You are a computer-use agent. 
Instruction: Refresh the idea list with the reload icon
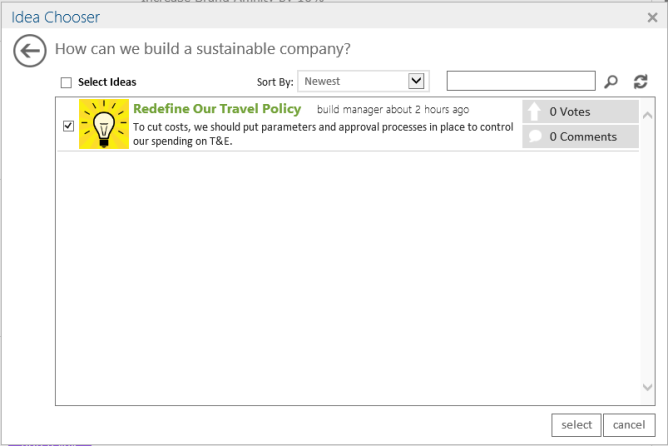point(641,82)
